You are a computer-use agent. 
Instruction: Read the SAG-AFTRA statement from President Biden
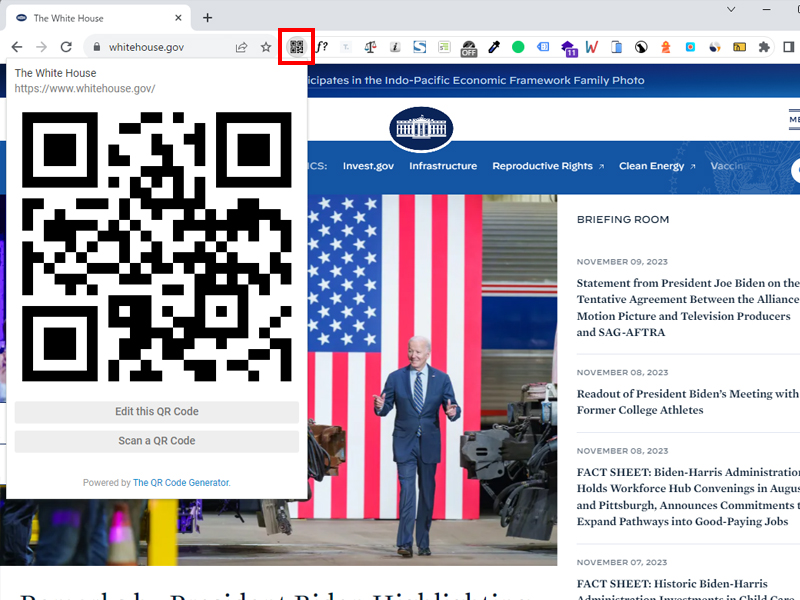(688, 308)
